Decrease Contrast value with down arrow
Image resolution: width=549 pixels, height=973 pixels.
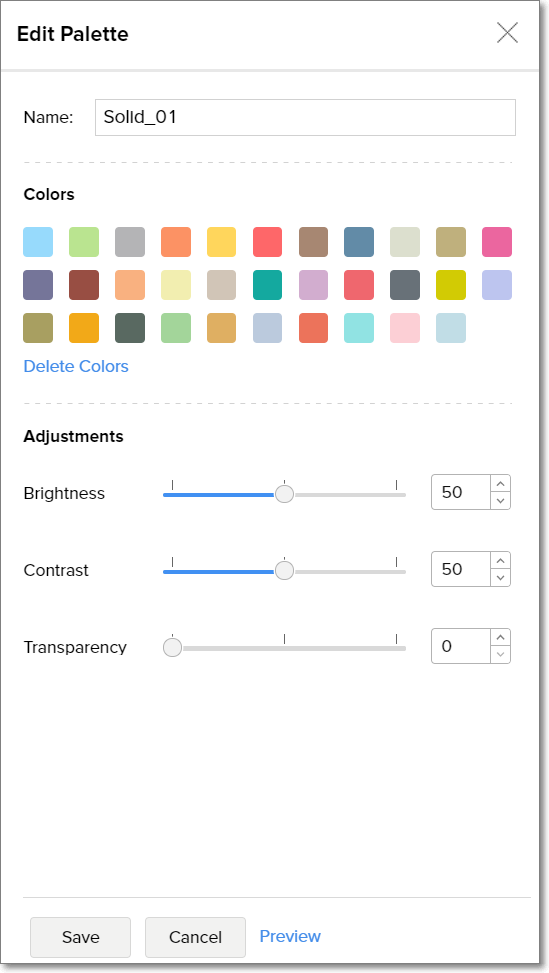(501, 578)
